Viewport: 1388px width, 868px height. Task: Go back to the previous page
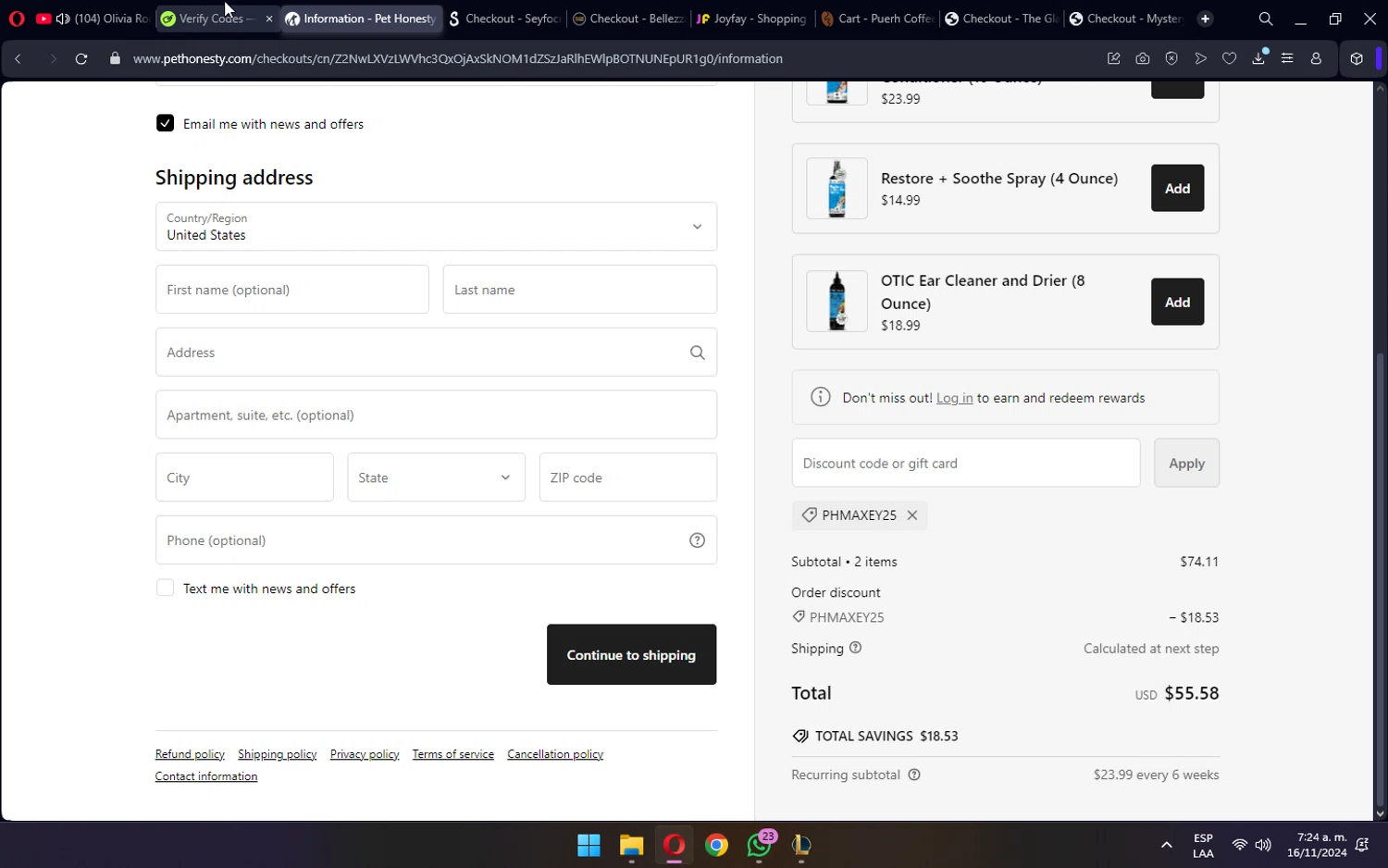(18, 58)
